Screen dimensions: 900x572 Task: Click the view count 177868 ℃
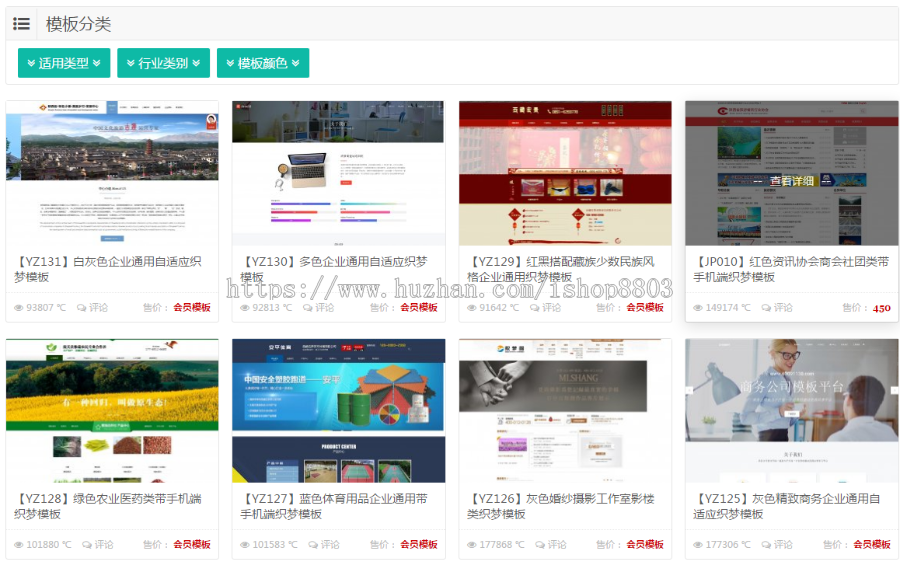point(502,544)
